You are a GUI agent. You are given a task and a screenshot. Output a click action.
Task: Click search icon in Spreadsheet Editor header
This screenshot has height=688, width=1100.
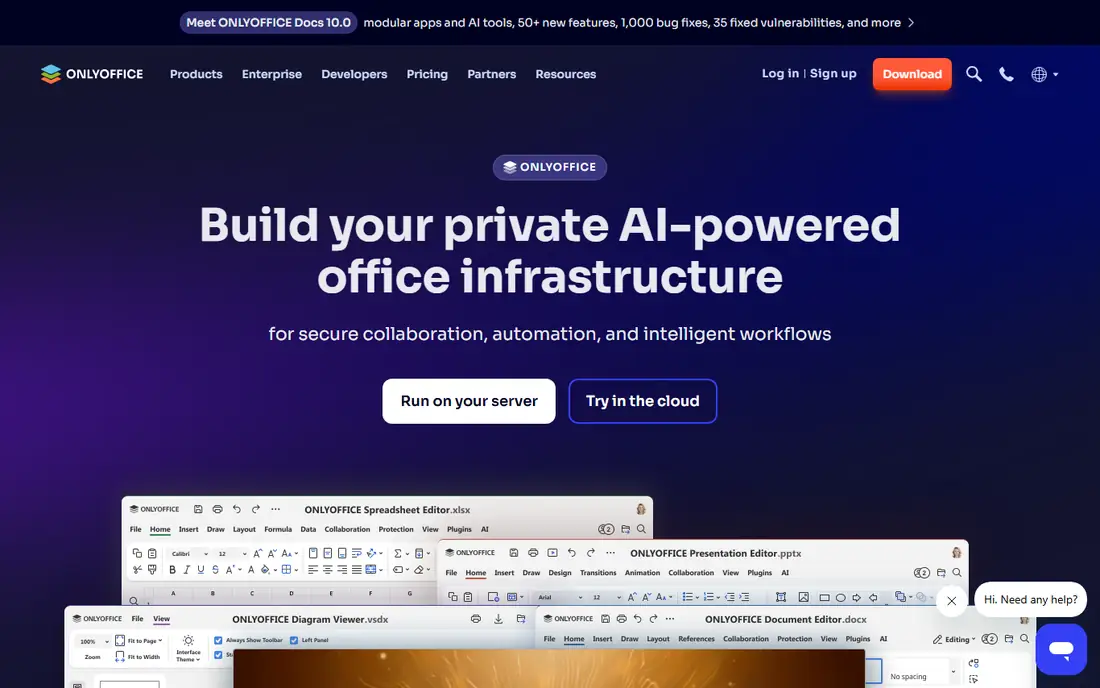click(x=641, y=529)
